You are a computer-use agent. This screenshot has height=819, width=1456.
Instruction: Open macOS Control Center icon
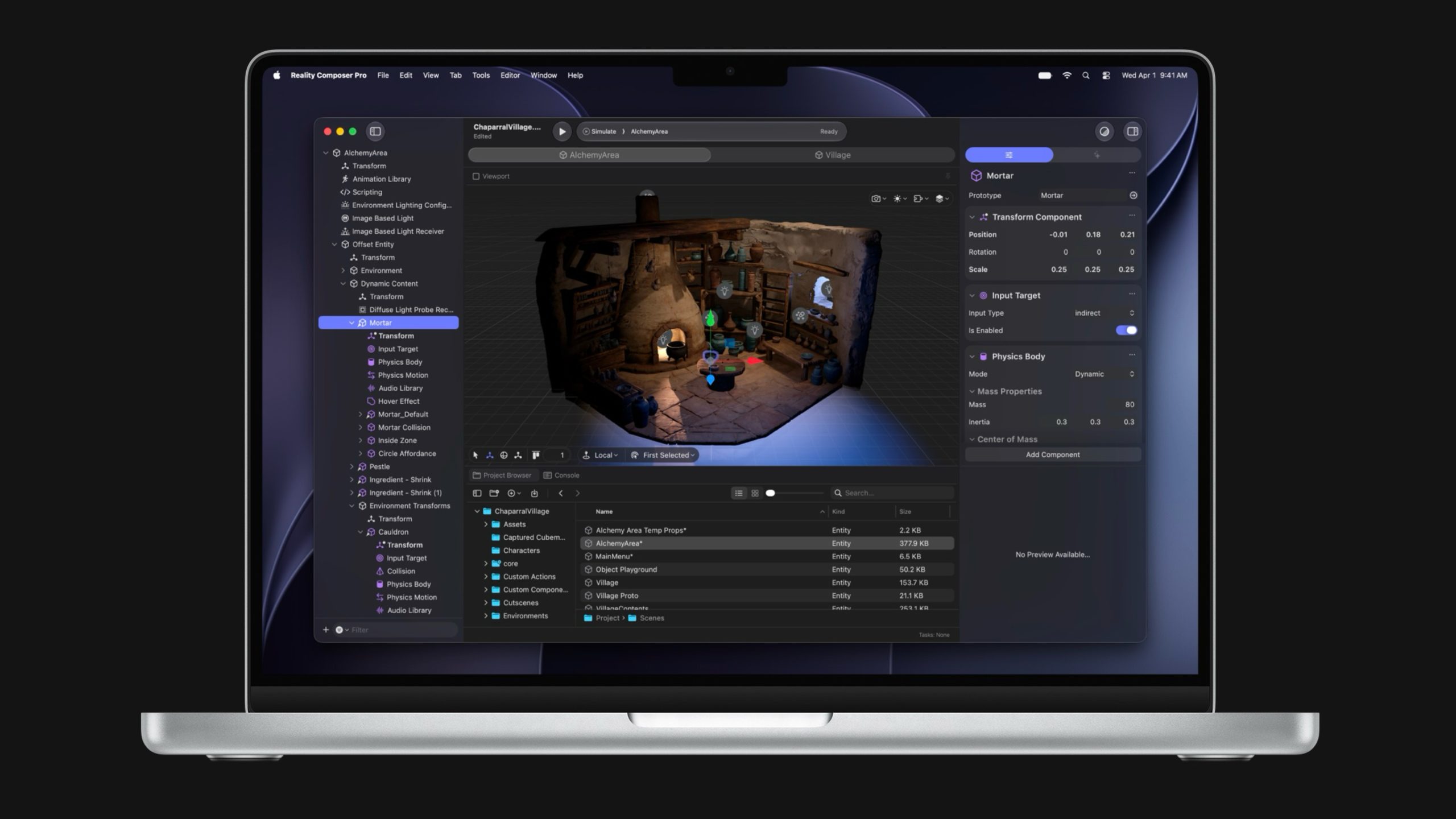(1106, 75)
